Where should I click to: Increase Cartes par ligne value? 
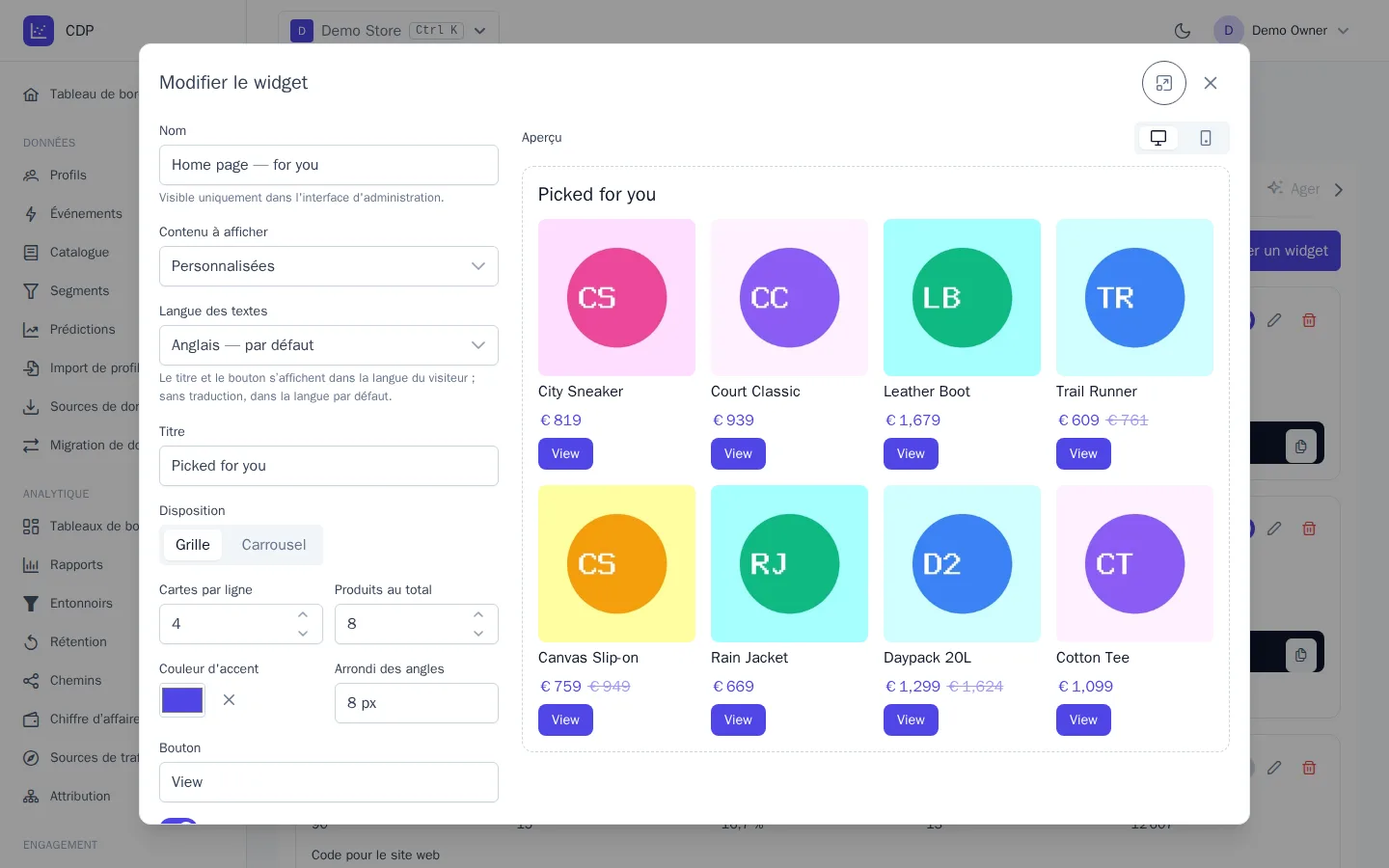(303, 614)
